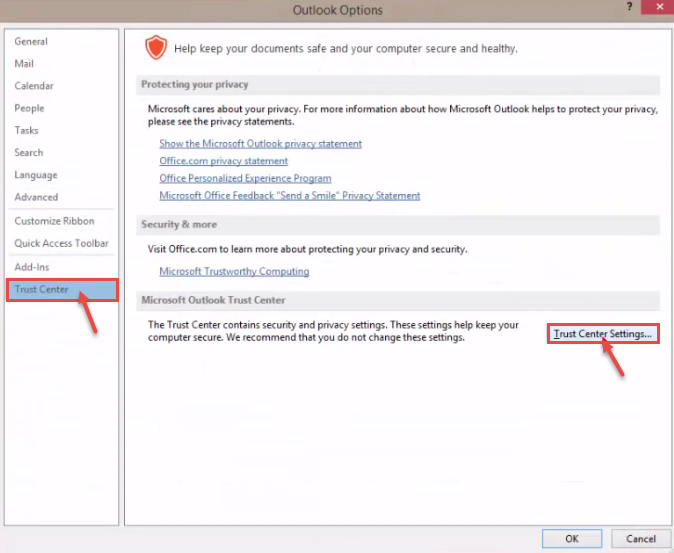Click the help question mark icon

[629, 7]
